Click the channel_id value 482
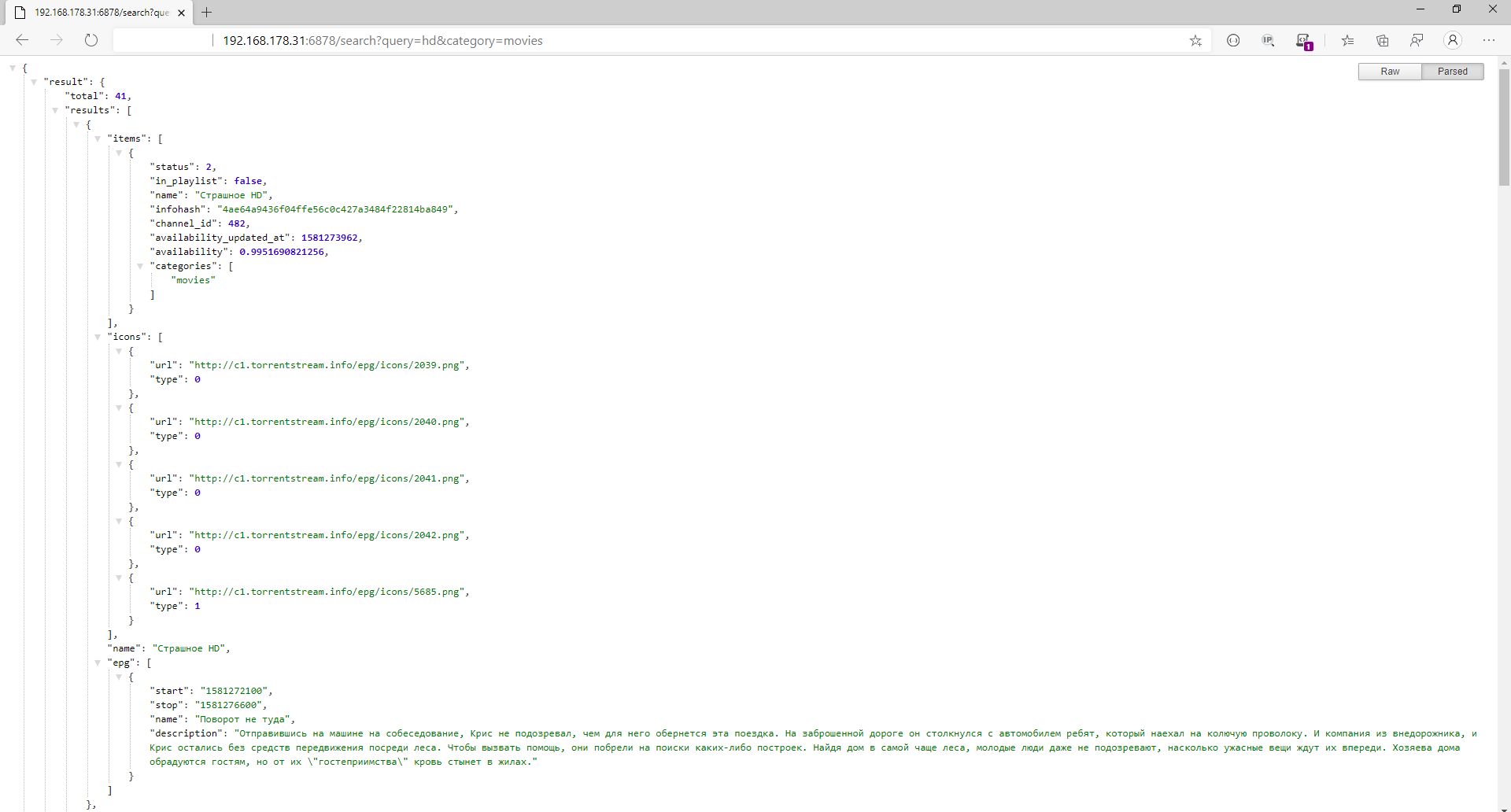The image size is (1511, 812). (236, 224)
